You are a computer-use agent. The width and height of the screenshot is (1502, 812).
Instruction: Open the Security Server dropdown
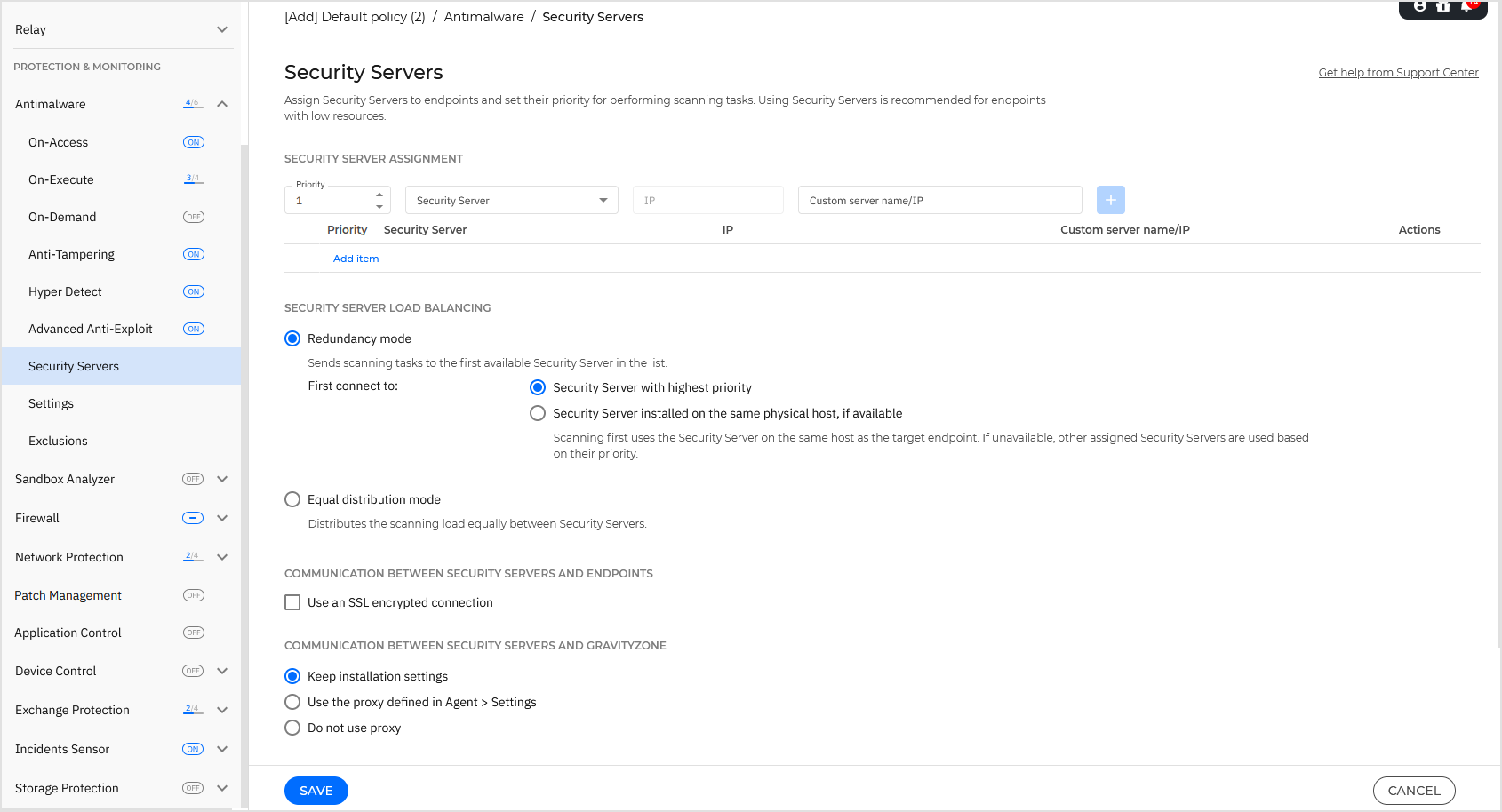point(511,200)
